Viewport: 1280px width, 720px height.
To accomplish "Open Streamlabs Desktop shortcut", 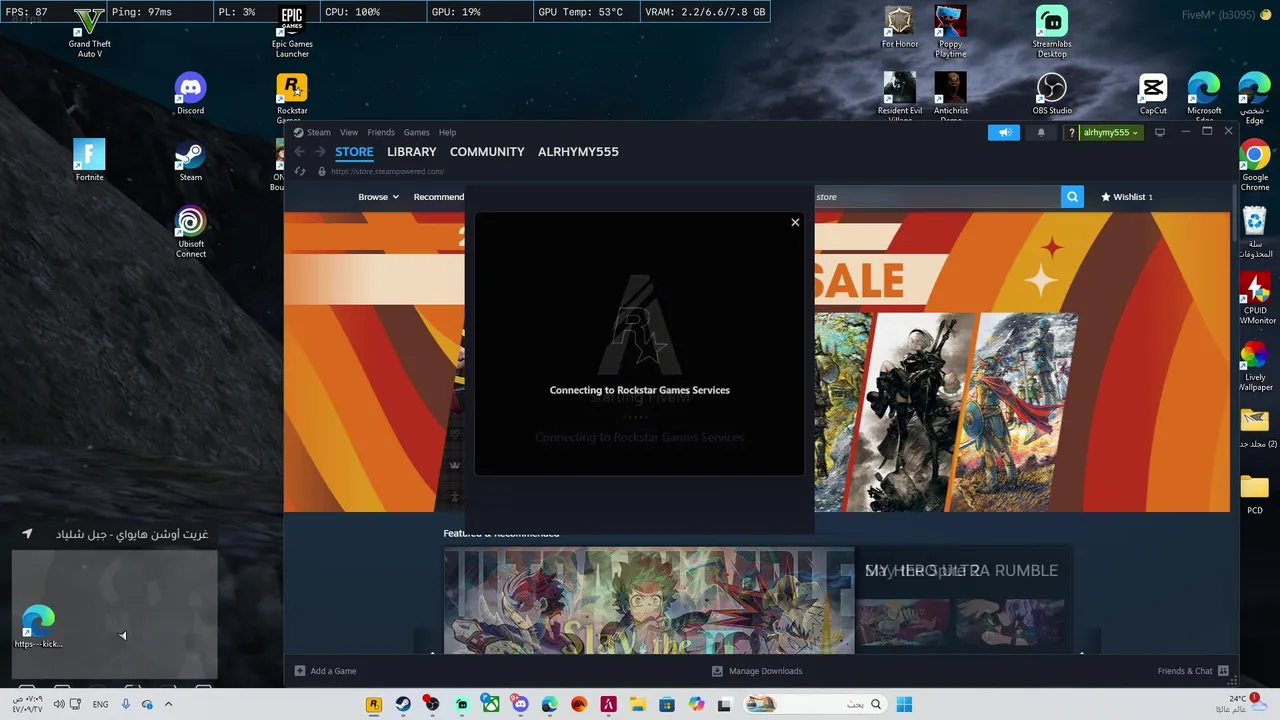I will (x=1051, y=32).
